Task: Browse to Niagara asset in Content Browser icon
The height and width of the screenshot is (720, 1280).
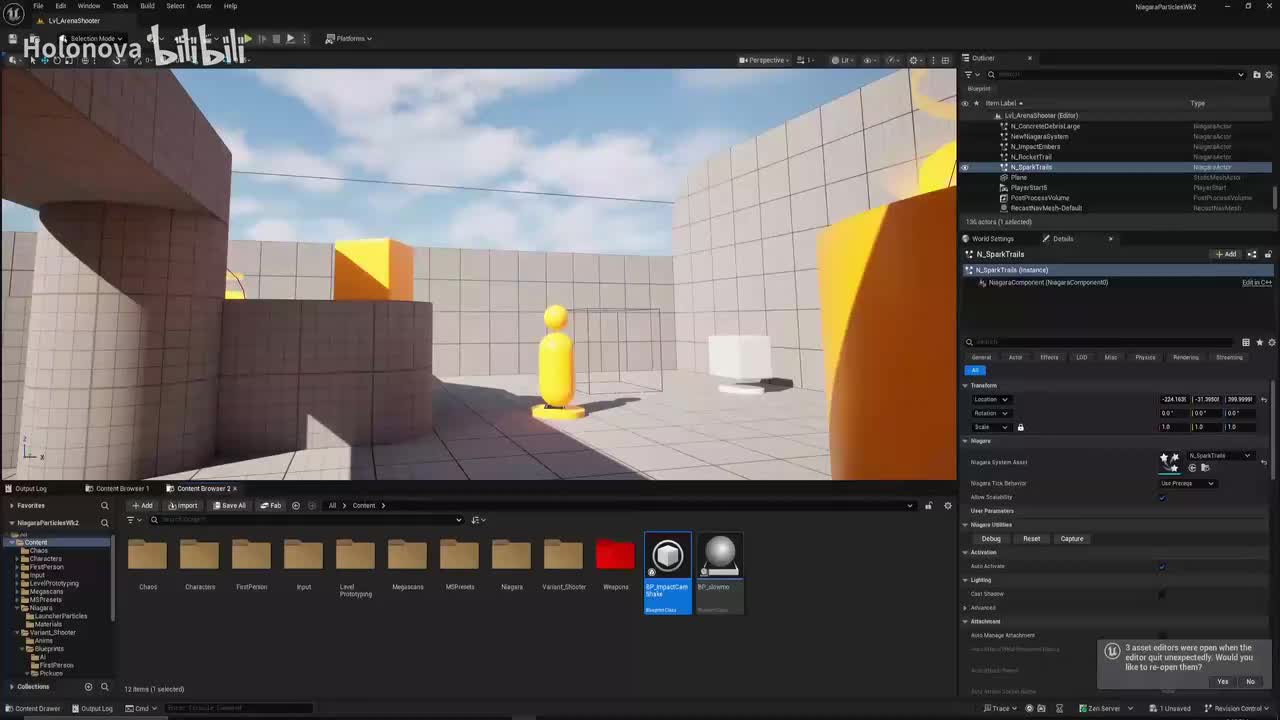Action: click(1205, 468)
